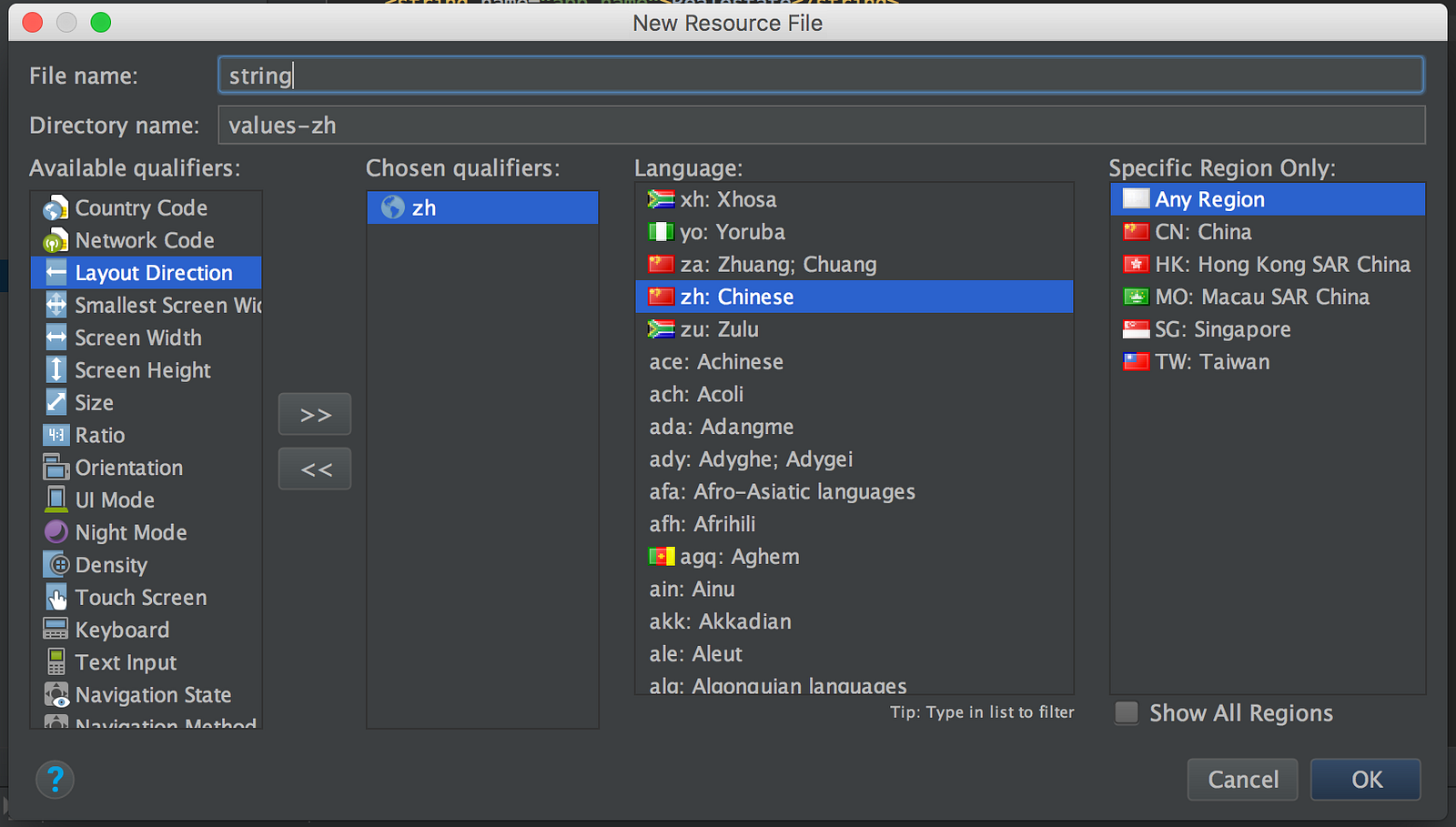Click the globe icon beside zh qualifier
Viewport: 1456px width, 827px height.
pos(393,207)
